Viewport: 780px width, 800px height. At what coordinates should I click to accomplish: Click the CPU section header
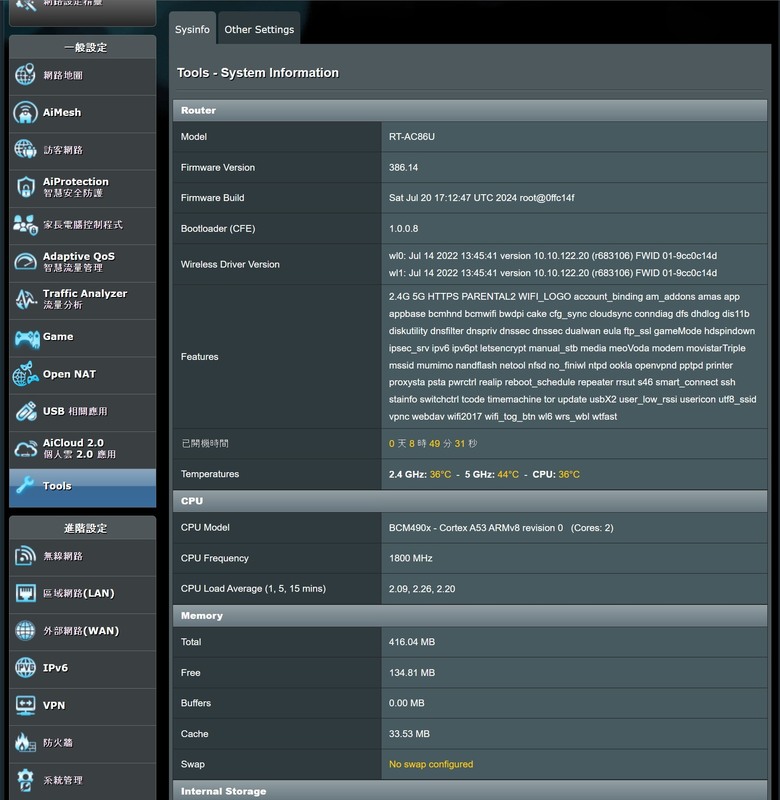tap(470, 501)
